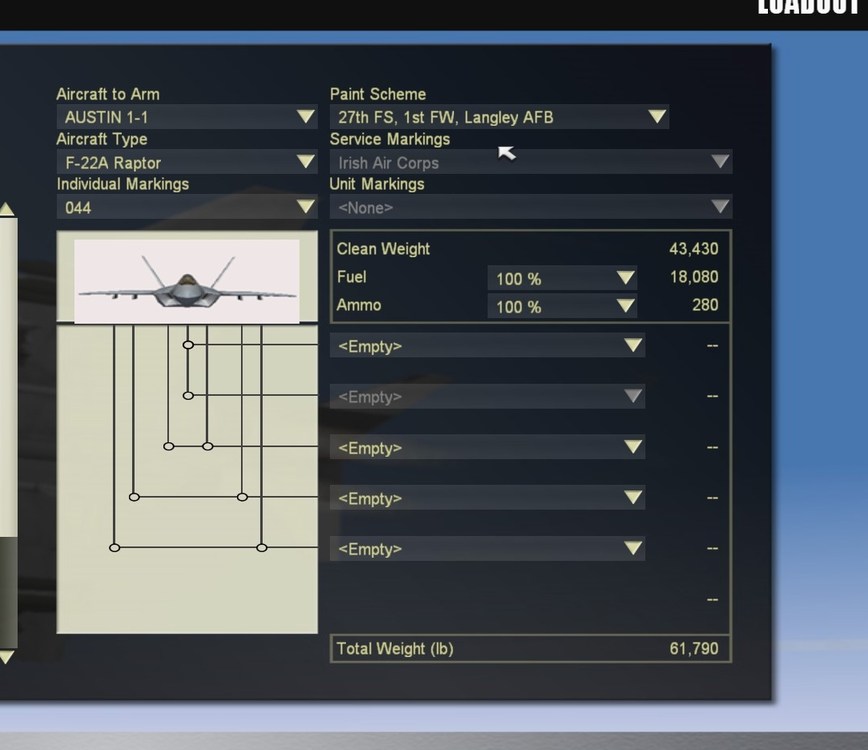This screenshot has width=868, height=750.
Task: Open the Aircraft to Arm dropdown
Action: point(187,117)
